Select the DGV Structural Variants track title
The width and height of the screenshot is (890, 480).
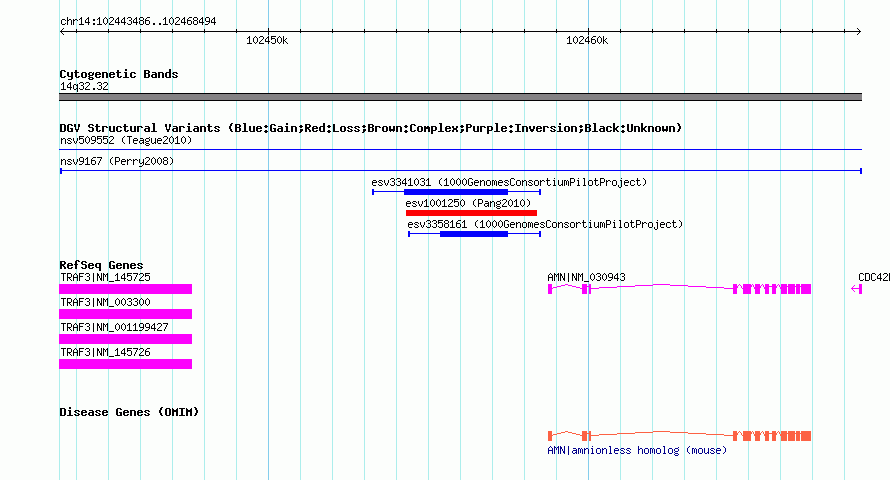click(x=371, y=128)
